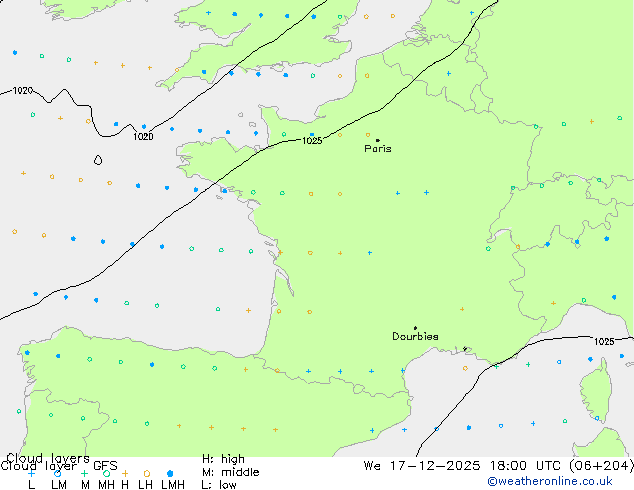Click the filled blue dot for LMH clouds

170,473
